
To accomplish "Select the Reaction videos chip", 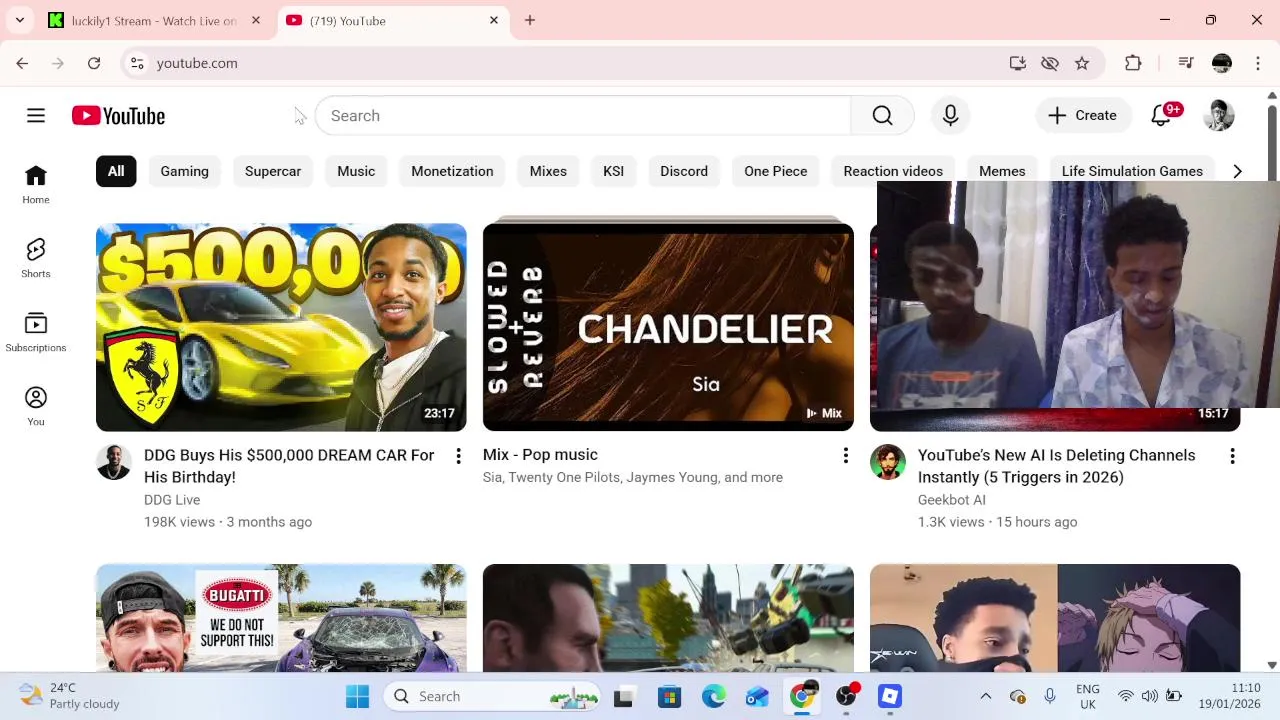I will pos(893,171).
